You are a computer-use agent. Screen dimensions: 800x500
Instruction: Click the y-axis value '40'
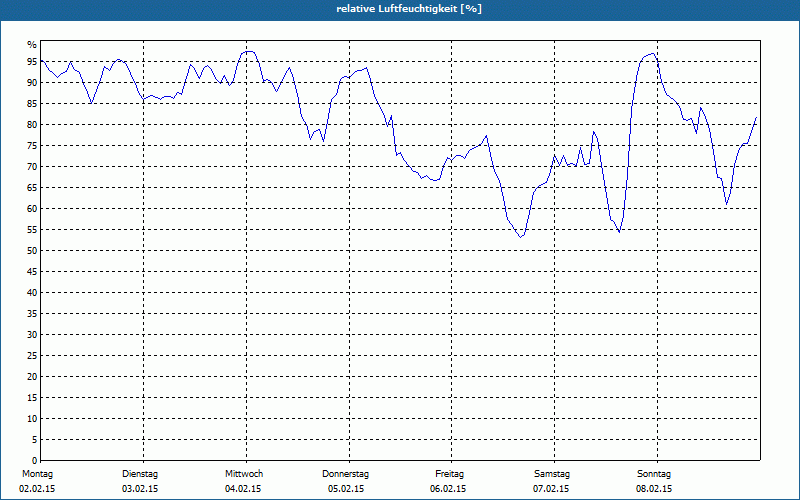[32, 292]
